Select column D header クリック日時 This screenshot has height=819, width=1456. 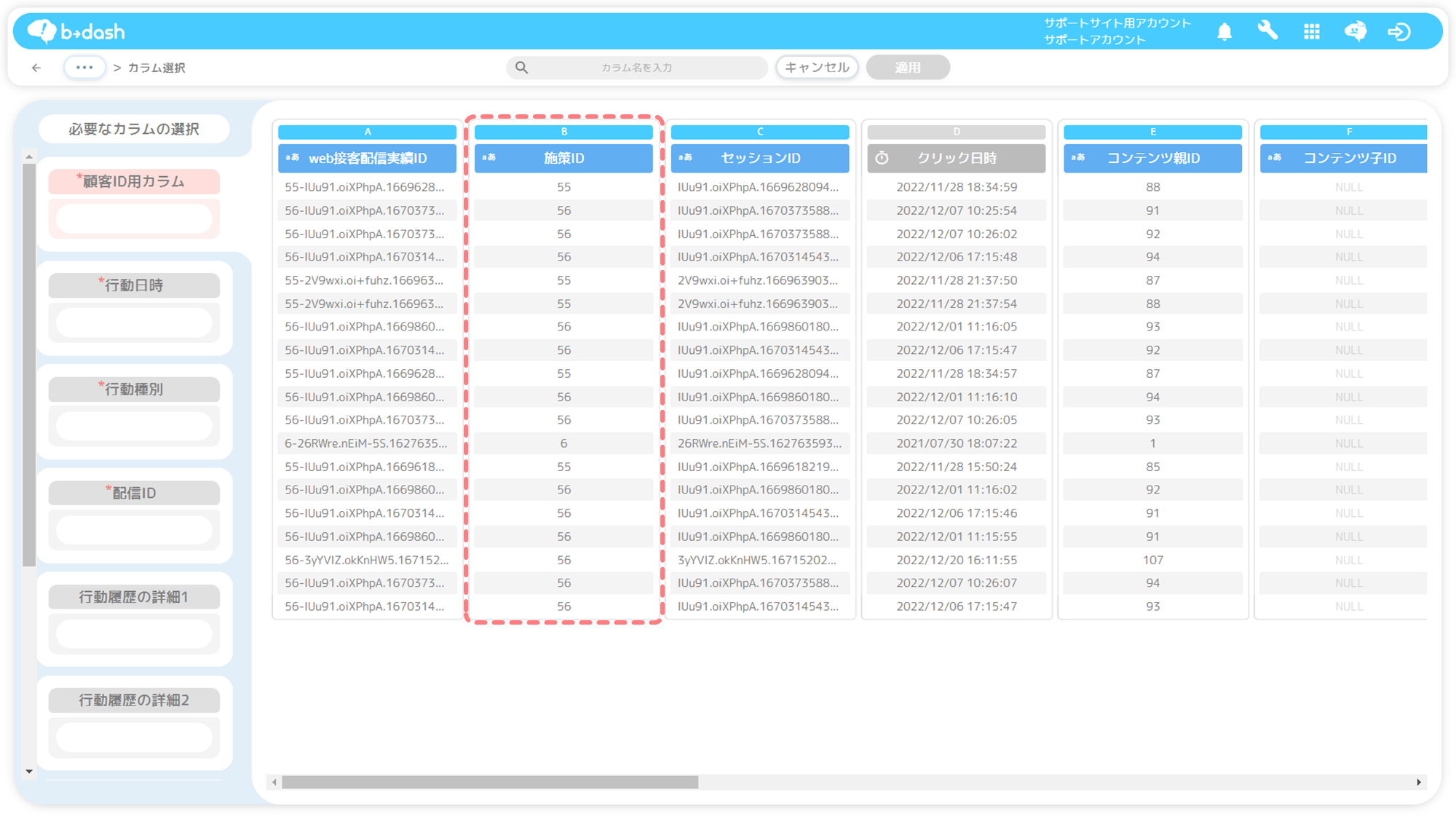coord(956,158)
